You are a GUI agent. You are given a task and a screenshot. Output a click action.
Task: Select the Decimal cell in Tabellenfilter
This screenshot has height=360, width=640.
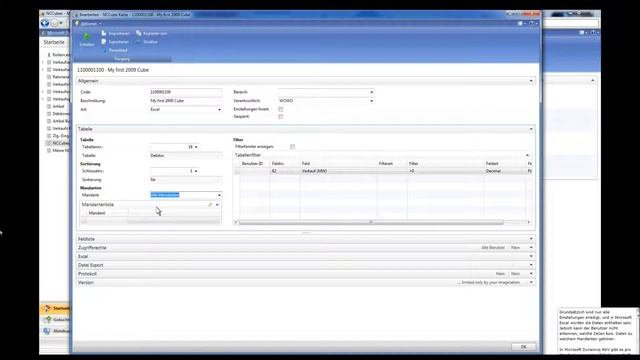(x=505, y=171)
